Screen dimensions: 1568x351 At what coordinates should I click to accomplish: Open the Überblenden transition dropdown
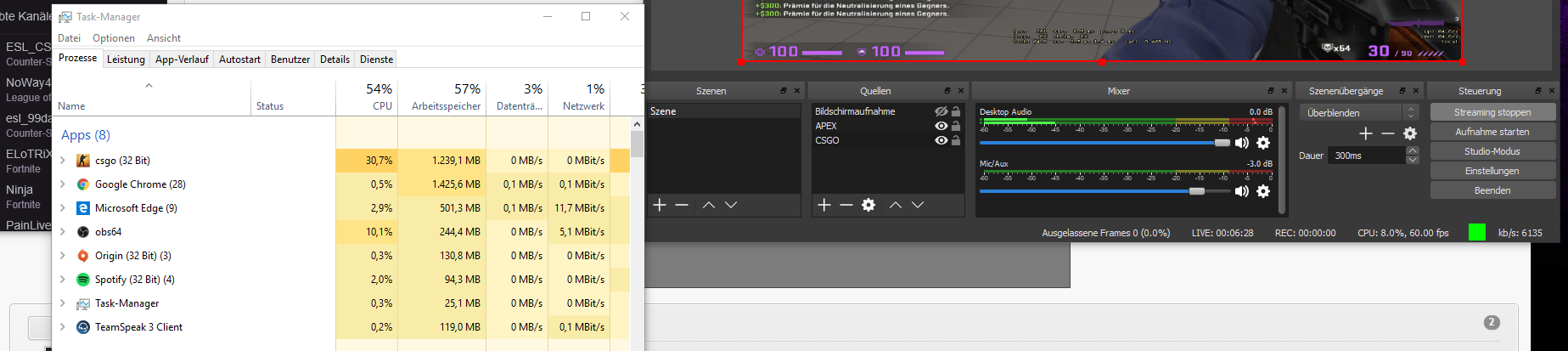(x=1358, y=112)
